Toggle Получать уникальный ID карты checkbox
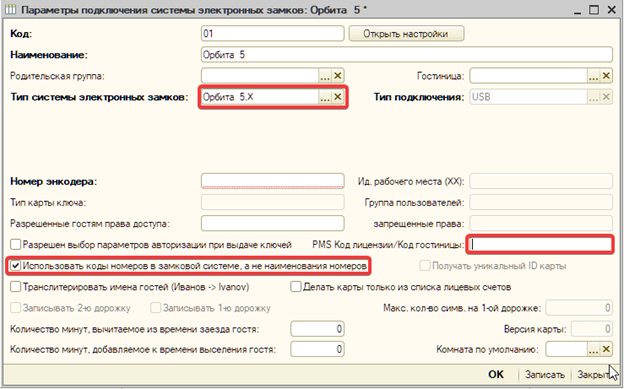624x389 pixels. (425, 266)
